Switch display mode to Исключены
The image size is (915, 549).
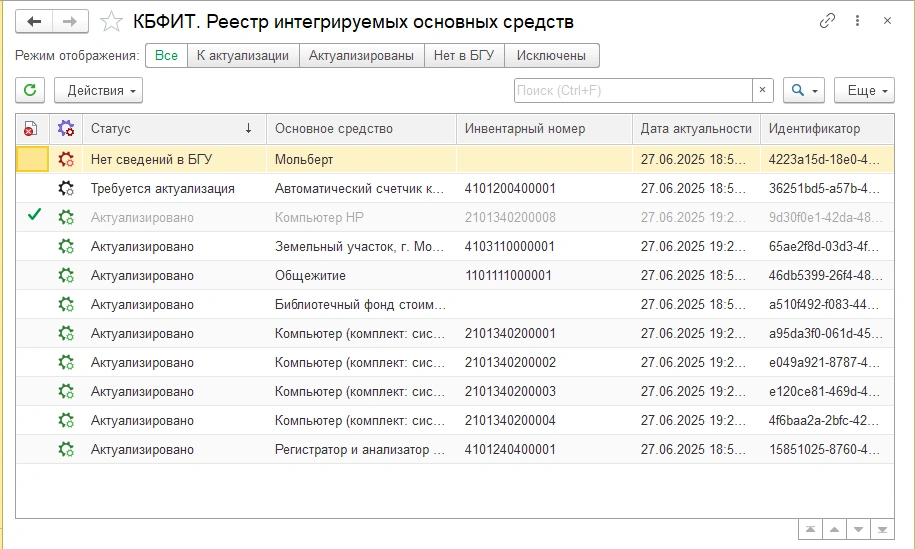(551, 55)
